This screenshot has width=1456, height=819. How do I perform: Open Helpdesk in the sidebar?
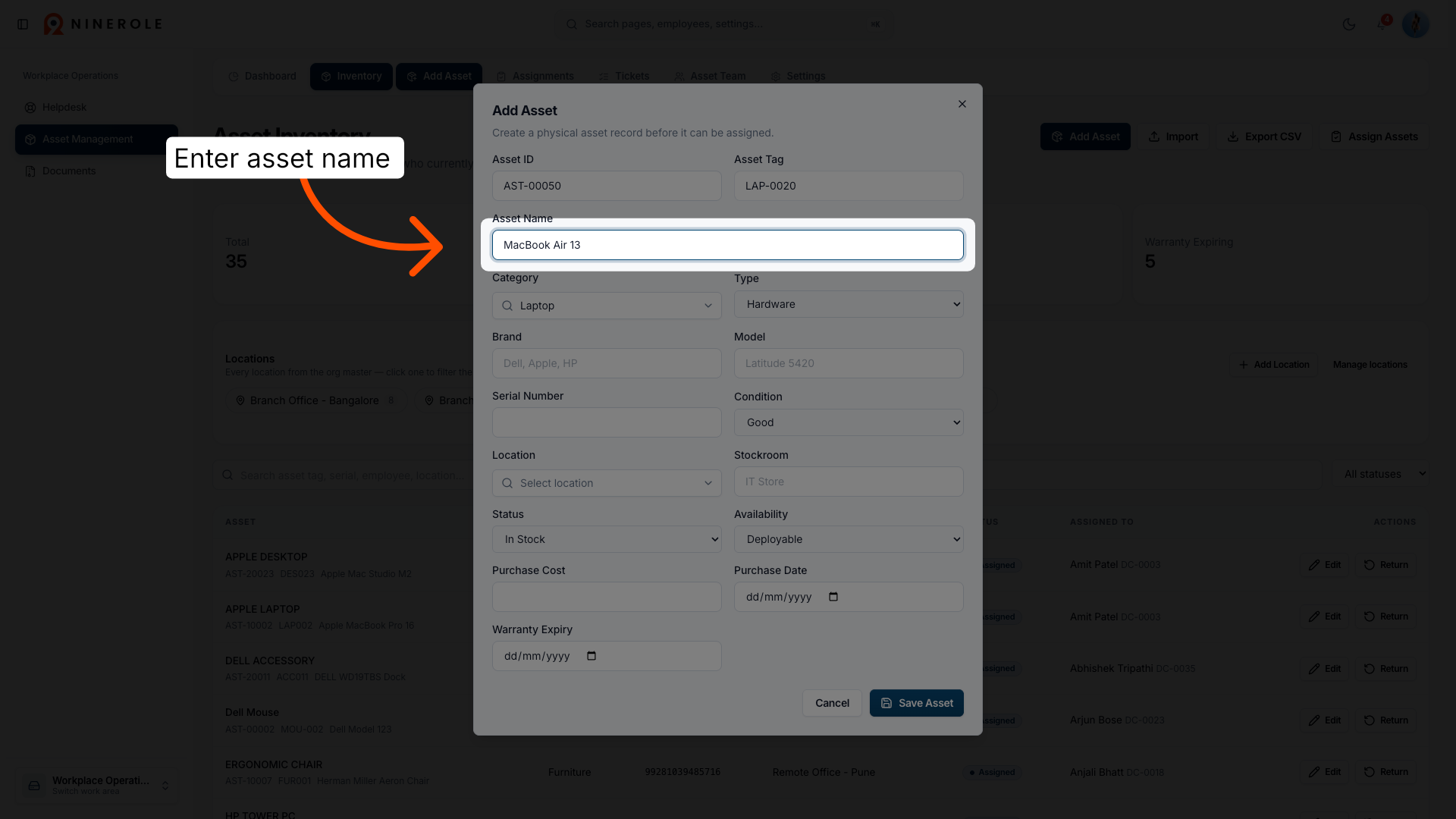[x=96, y=108]
